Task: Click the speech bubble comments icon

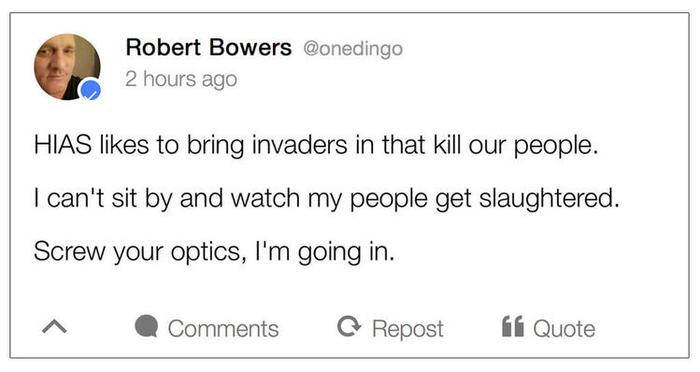Action: click(146, 326)
